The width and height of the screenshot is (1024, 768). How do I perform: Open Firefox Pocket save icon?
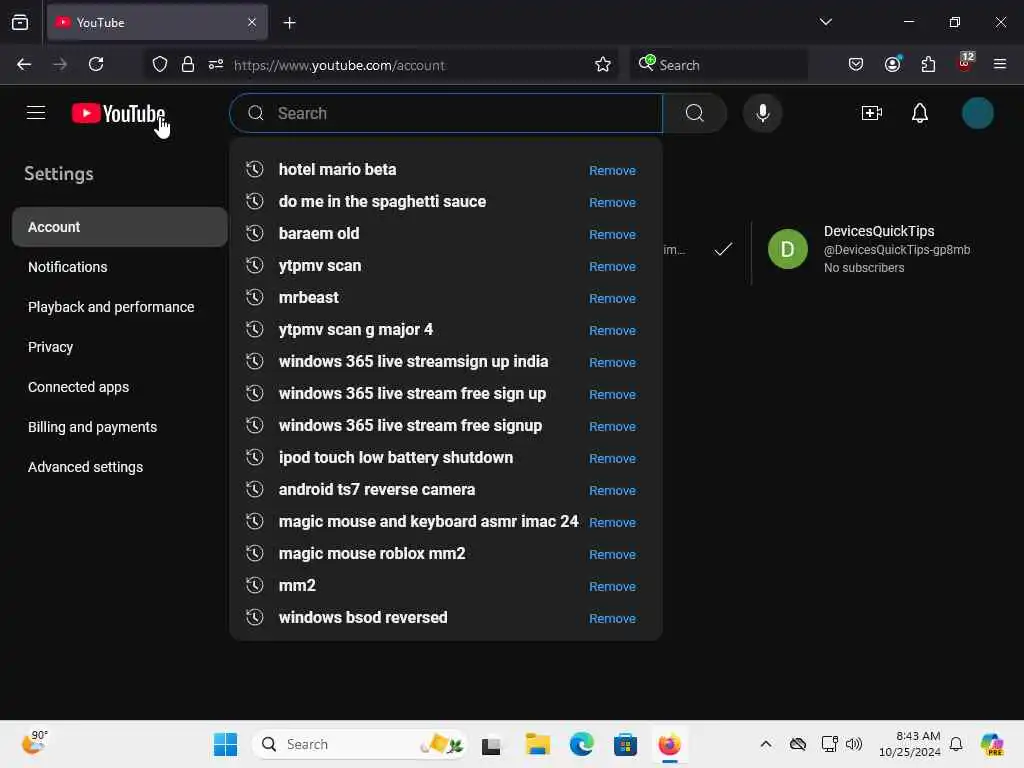tap(856, 64)
